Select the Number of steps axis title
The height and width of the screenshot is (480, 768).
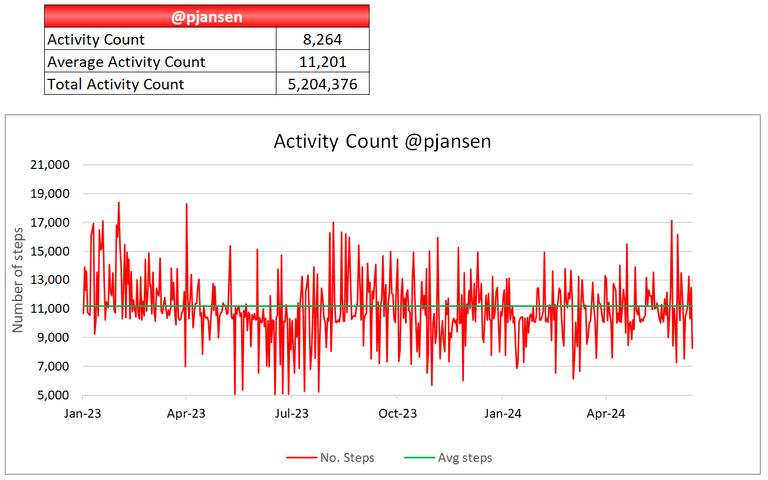click(18, 280)
